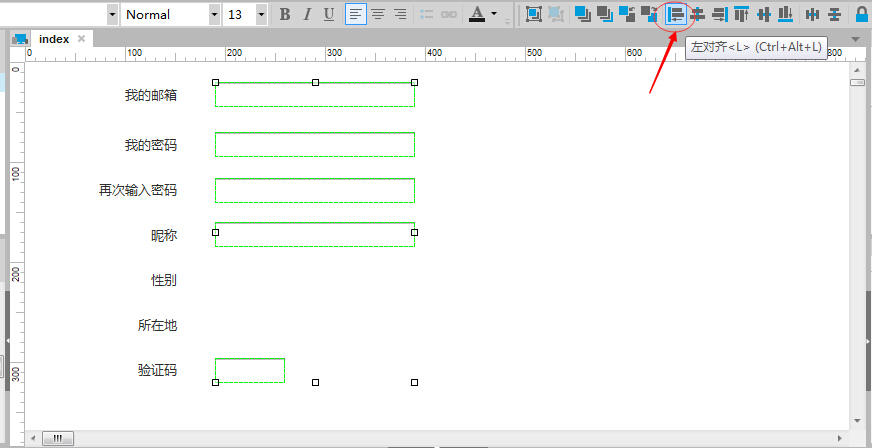The image size is (872, 448).
Task: Click the Align Left (左对齐) toolbar icon
Action: [x=677, y=14]
